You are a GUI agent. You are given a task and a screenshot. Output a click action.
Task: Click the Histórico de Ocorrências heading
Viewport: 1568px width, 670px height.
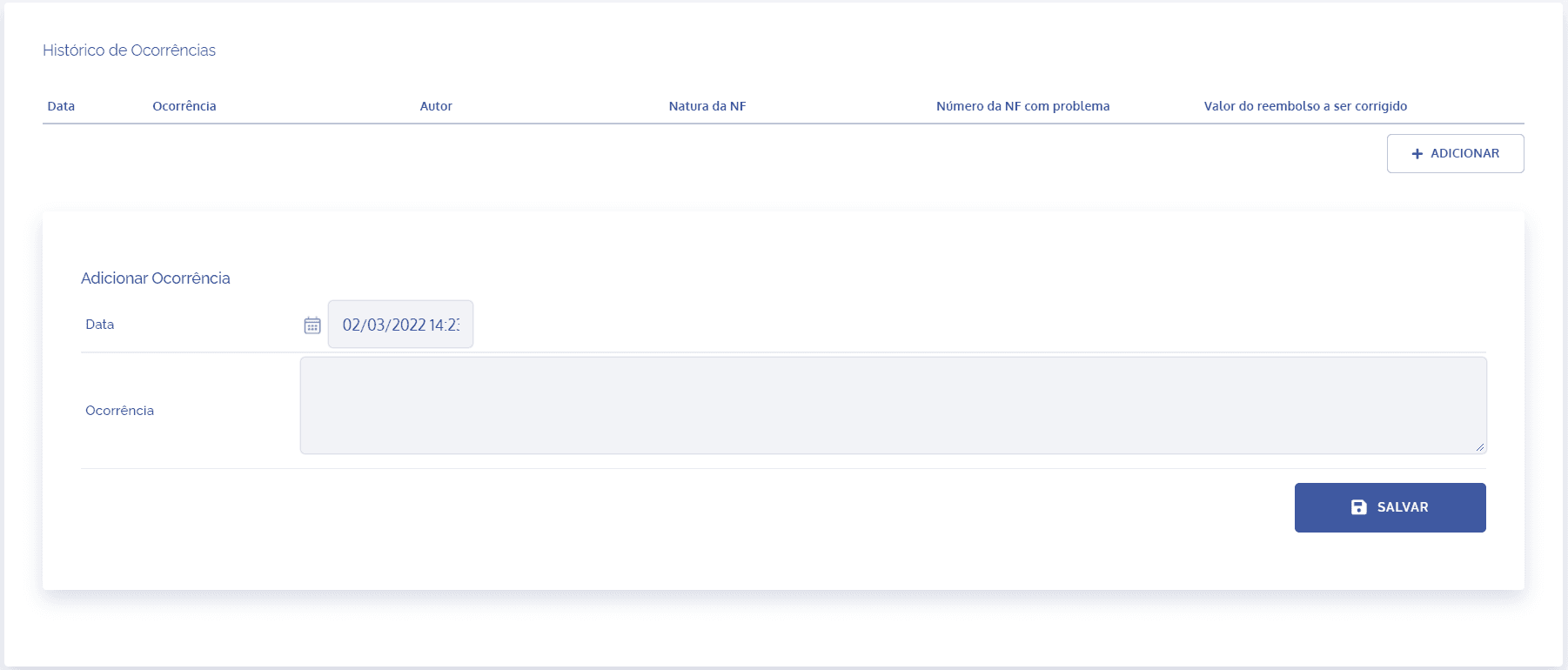[129, 50]
